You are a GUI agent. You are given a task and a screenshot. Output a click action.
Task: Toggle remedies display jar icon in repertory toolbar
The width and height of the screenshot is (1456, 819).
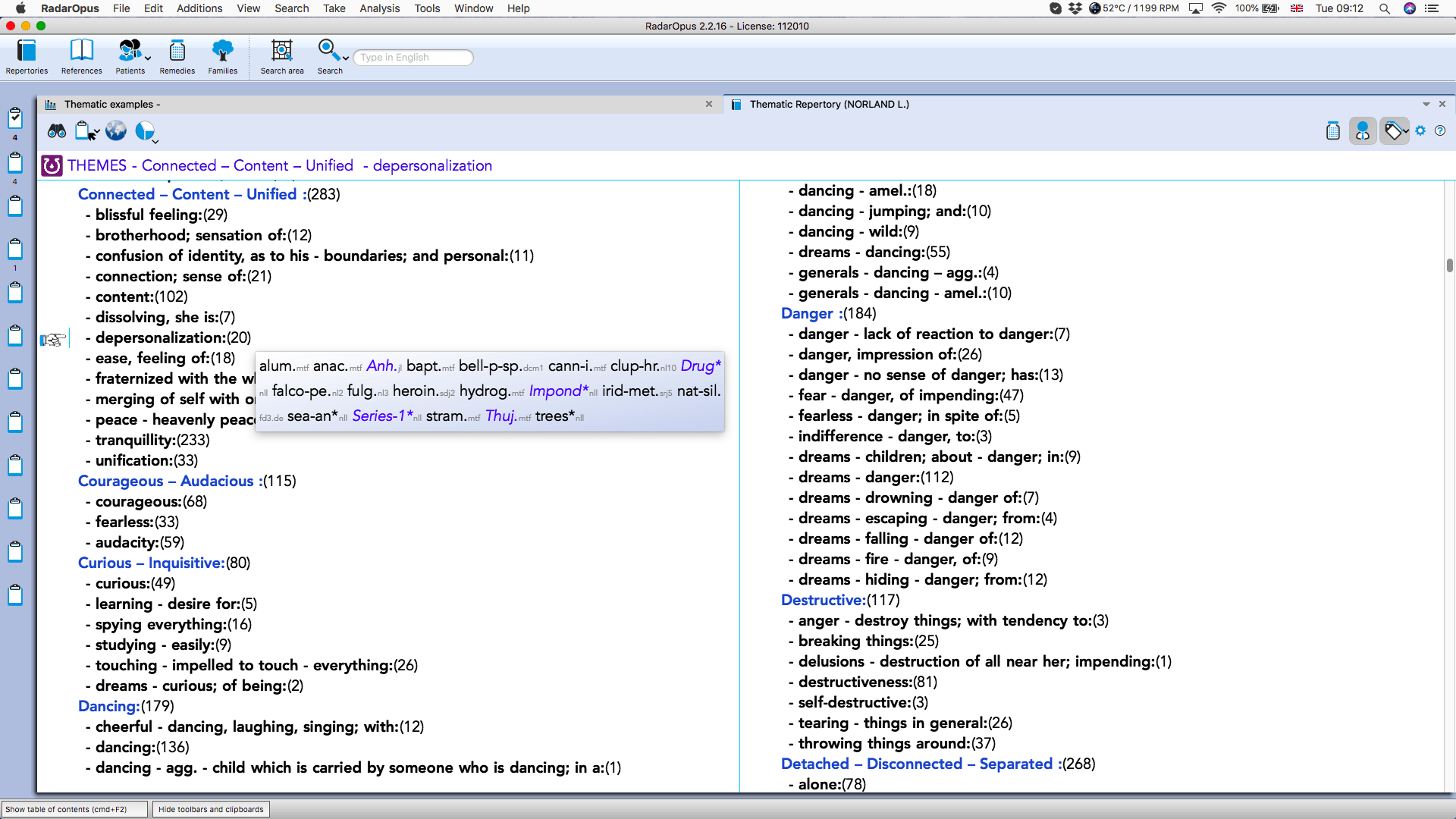pos(1333,131)
